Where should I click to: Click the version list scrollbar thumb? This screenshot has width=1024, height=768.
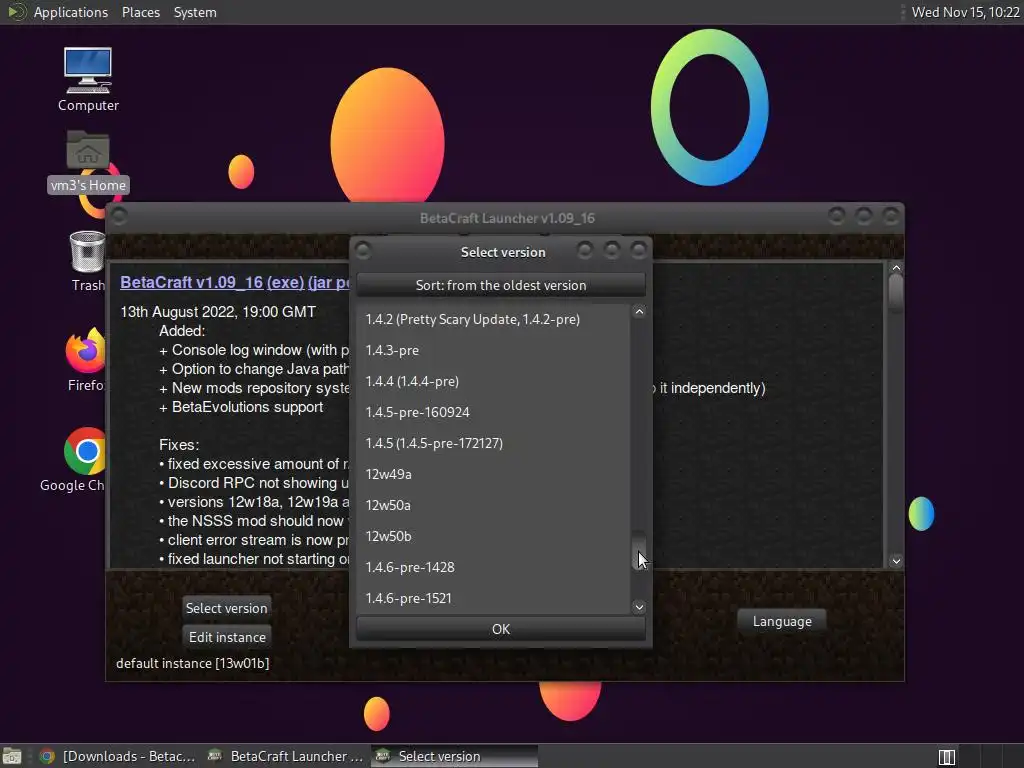point(639,550)
